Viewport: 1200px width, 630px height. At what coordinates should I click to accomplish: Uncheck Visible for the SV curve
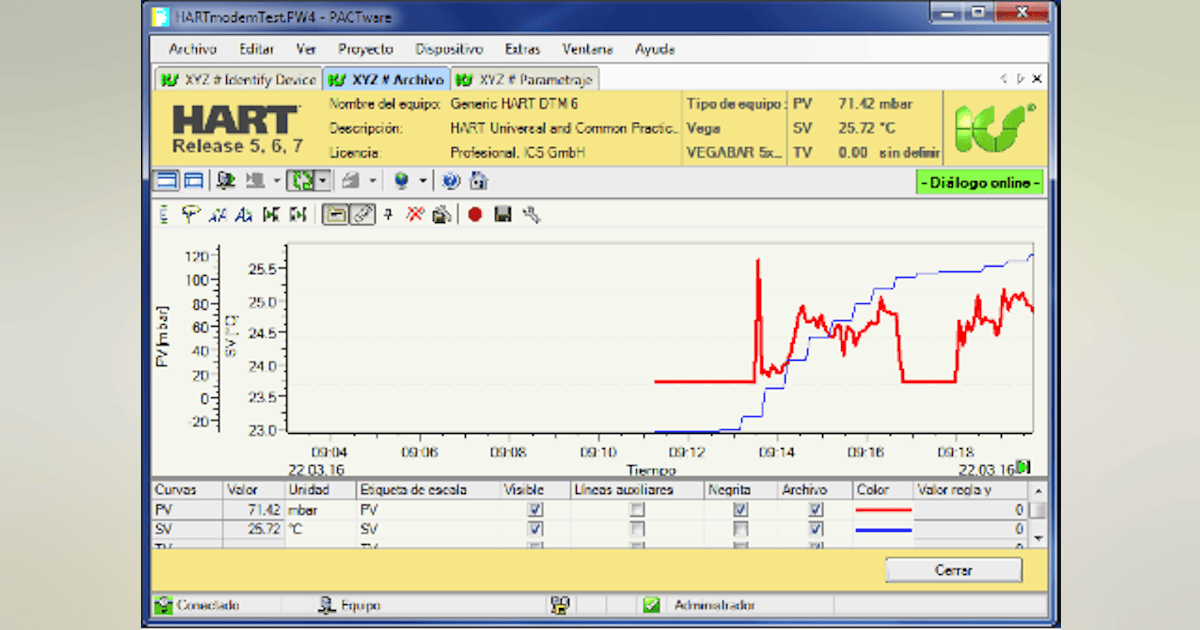[536, 529]
